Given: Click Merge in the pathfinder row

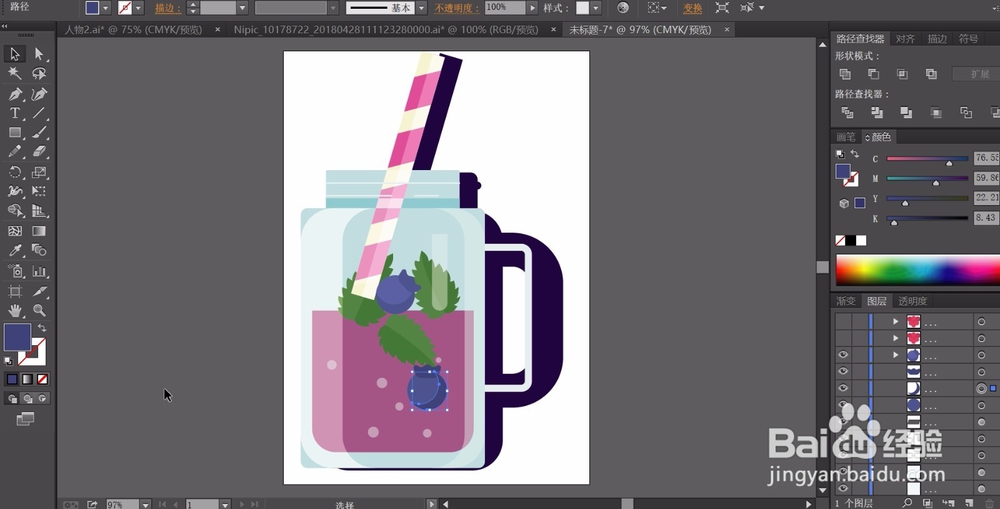Looking at the screenshot, I should [906, 113].
